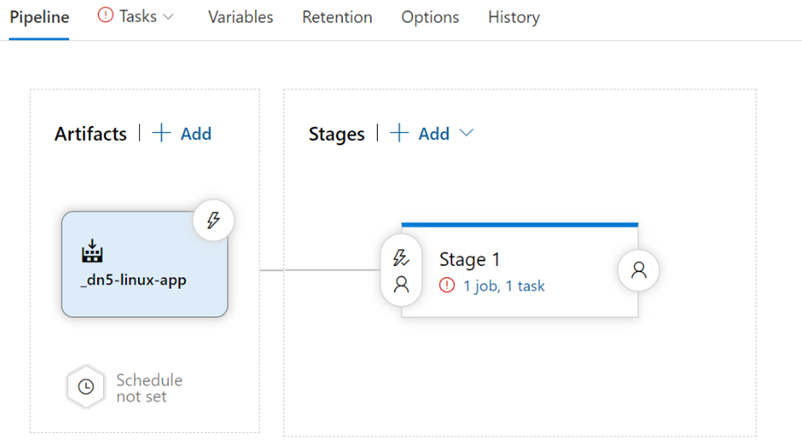Click the error icon beside Tasks tab
The image size is (802, 447).
(105, 17)
